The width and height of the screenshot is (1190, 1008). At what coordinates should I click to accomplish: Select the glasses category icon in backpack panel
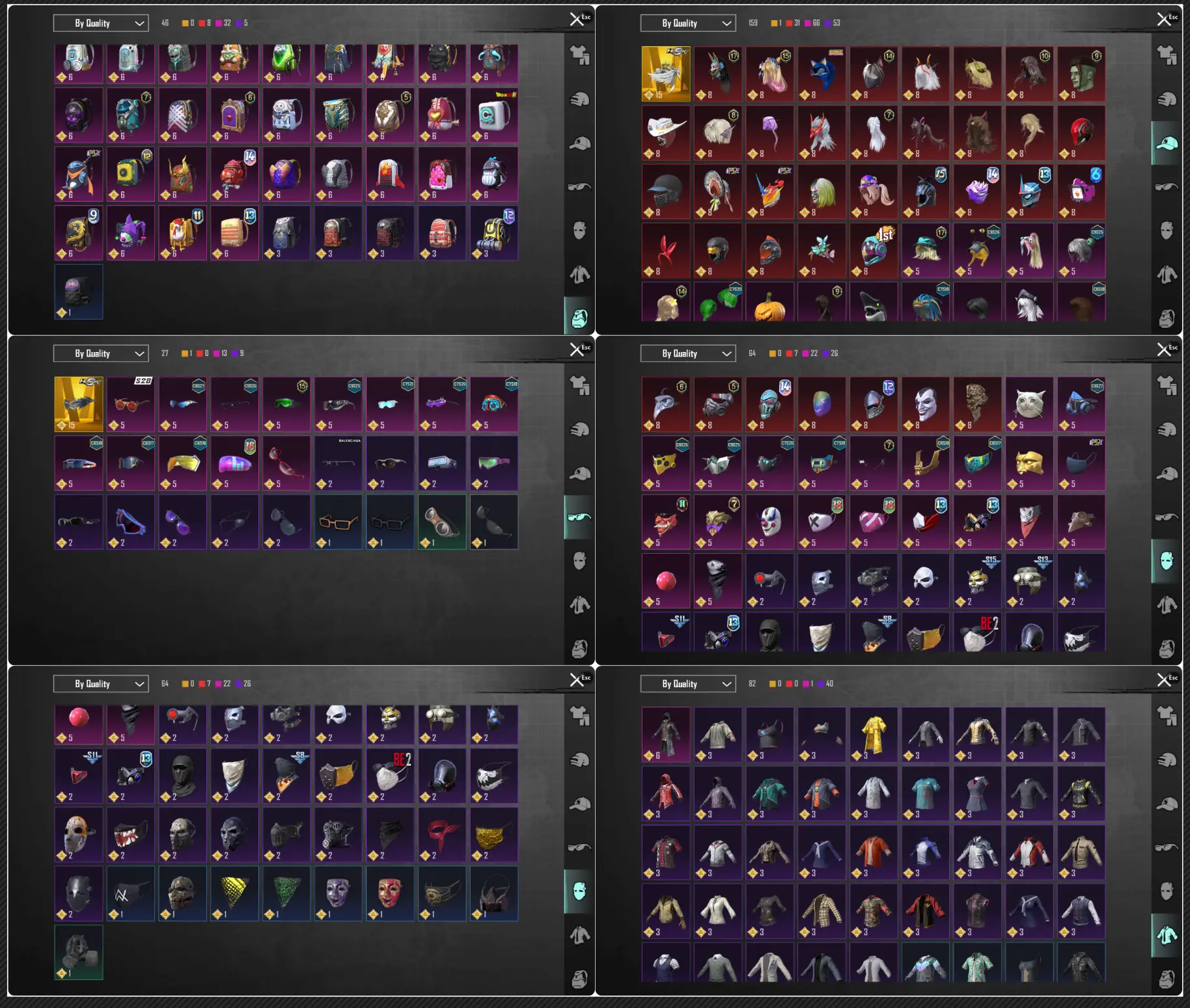tap(579, 187)
